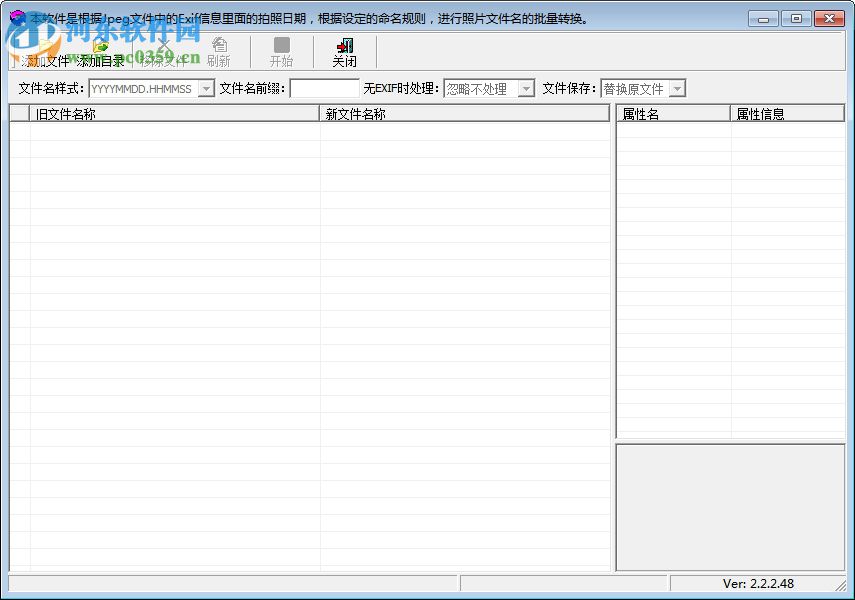This screenshot has height=600, width=855.
Task: Click the 刷新 (Refresh) toolbar icon
Action: (x=218, y=50)
